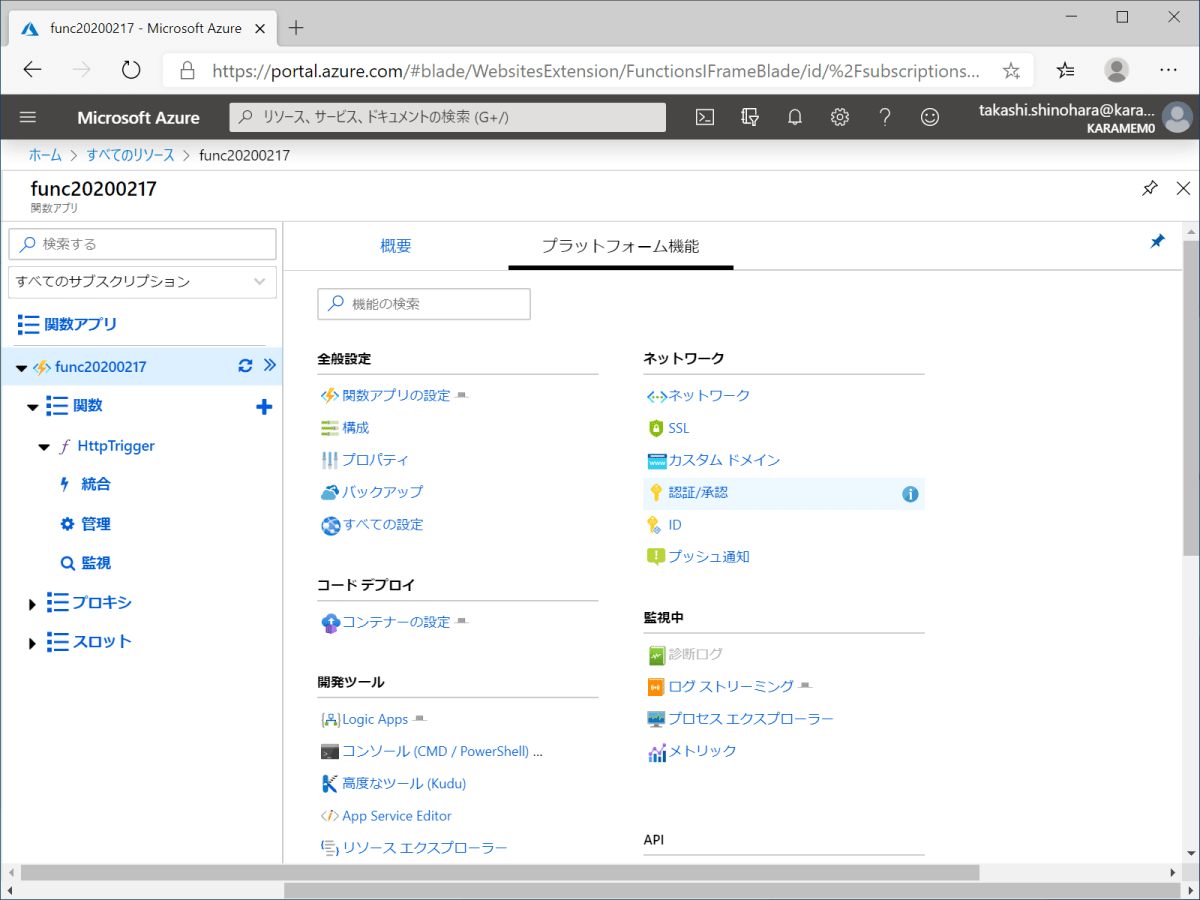This screenshot has width=1200, height=900.
Task: Click the Kudu advanced tools icon
Action: [x=330, y=784]
